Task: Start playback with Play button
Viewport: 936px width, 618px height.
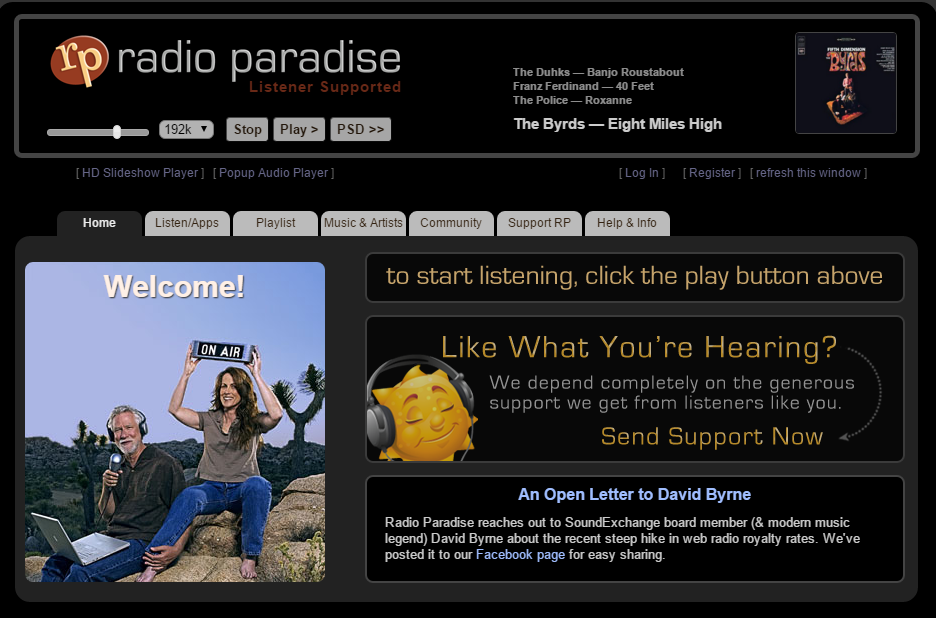Action: (298, 130)
